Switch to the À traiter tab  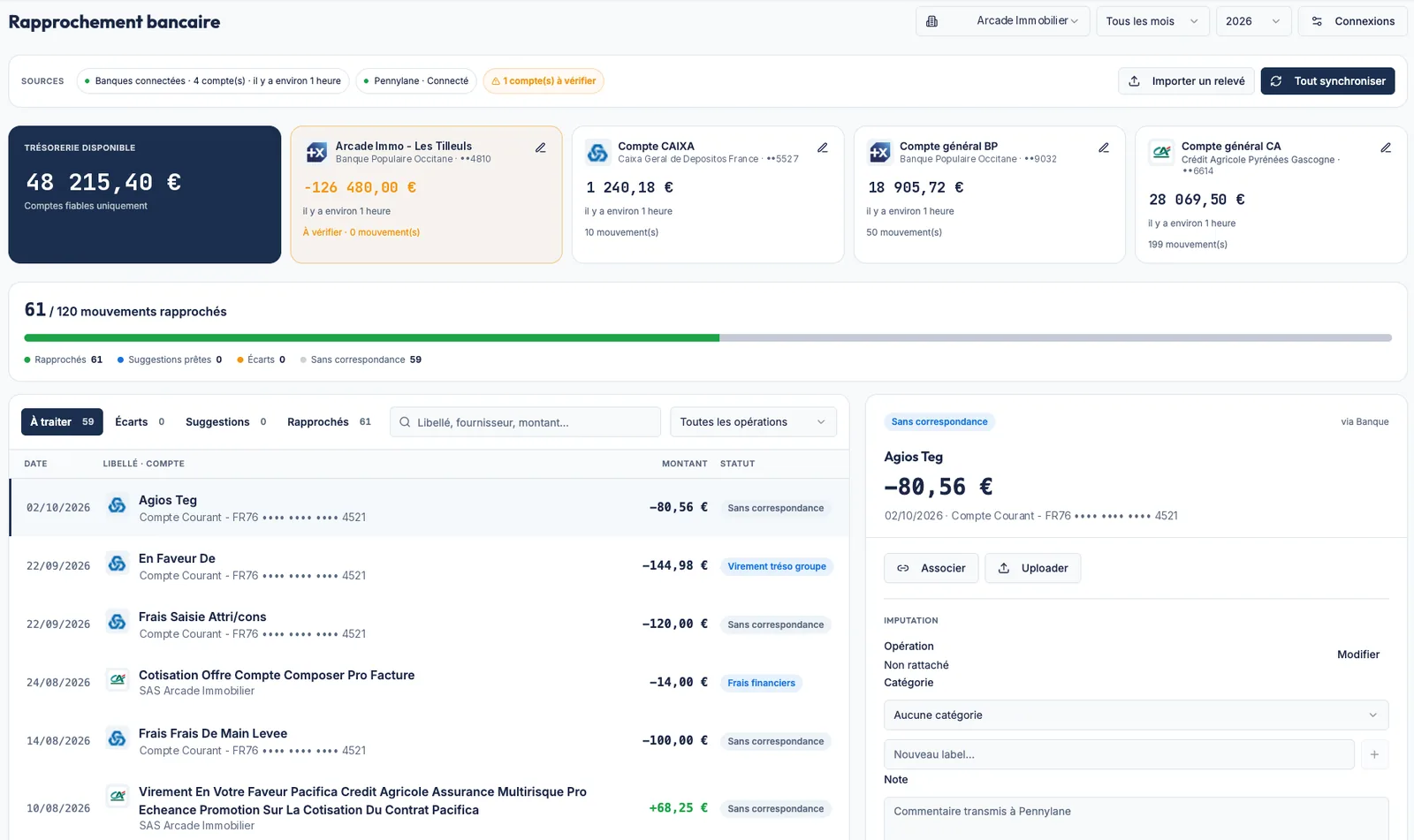(62, 422)
